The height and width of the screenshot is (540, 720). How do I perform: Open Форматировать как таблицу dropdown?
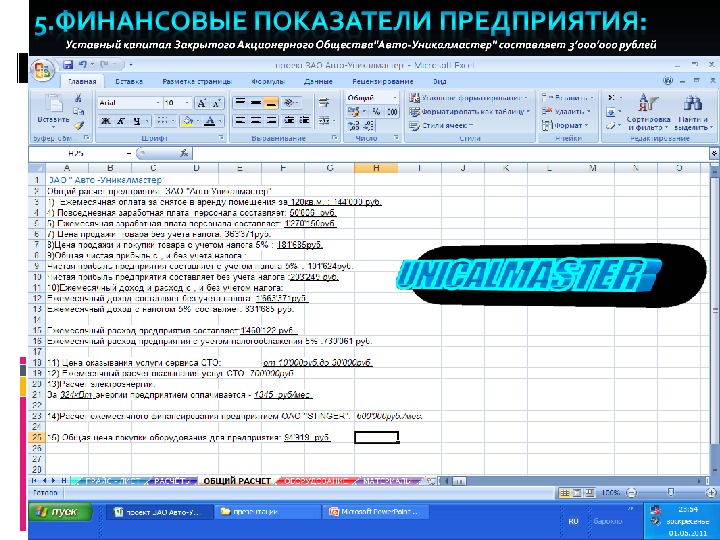pyautogui.click(x=469, y=112)
